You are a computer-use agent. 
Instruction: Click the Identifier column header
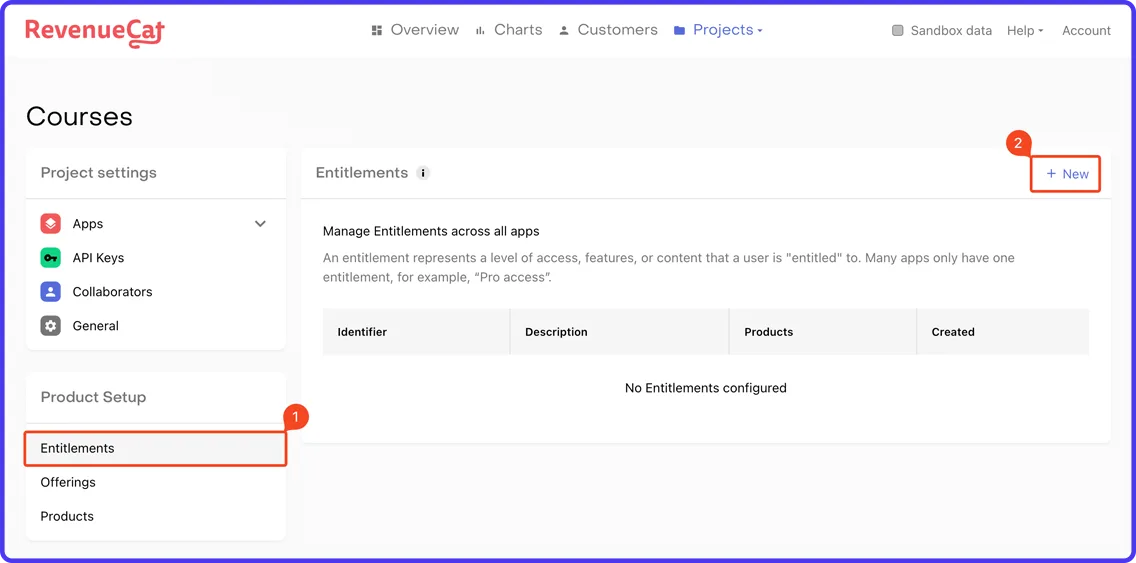[362, 332]
